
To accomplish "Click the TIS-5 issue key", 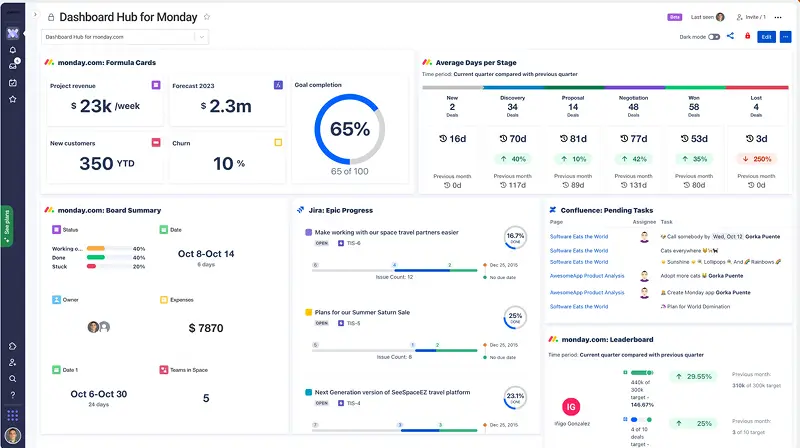I will [354, 323].
